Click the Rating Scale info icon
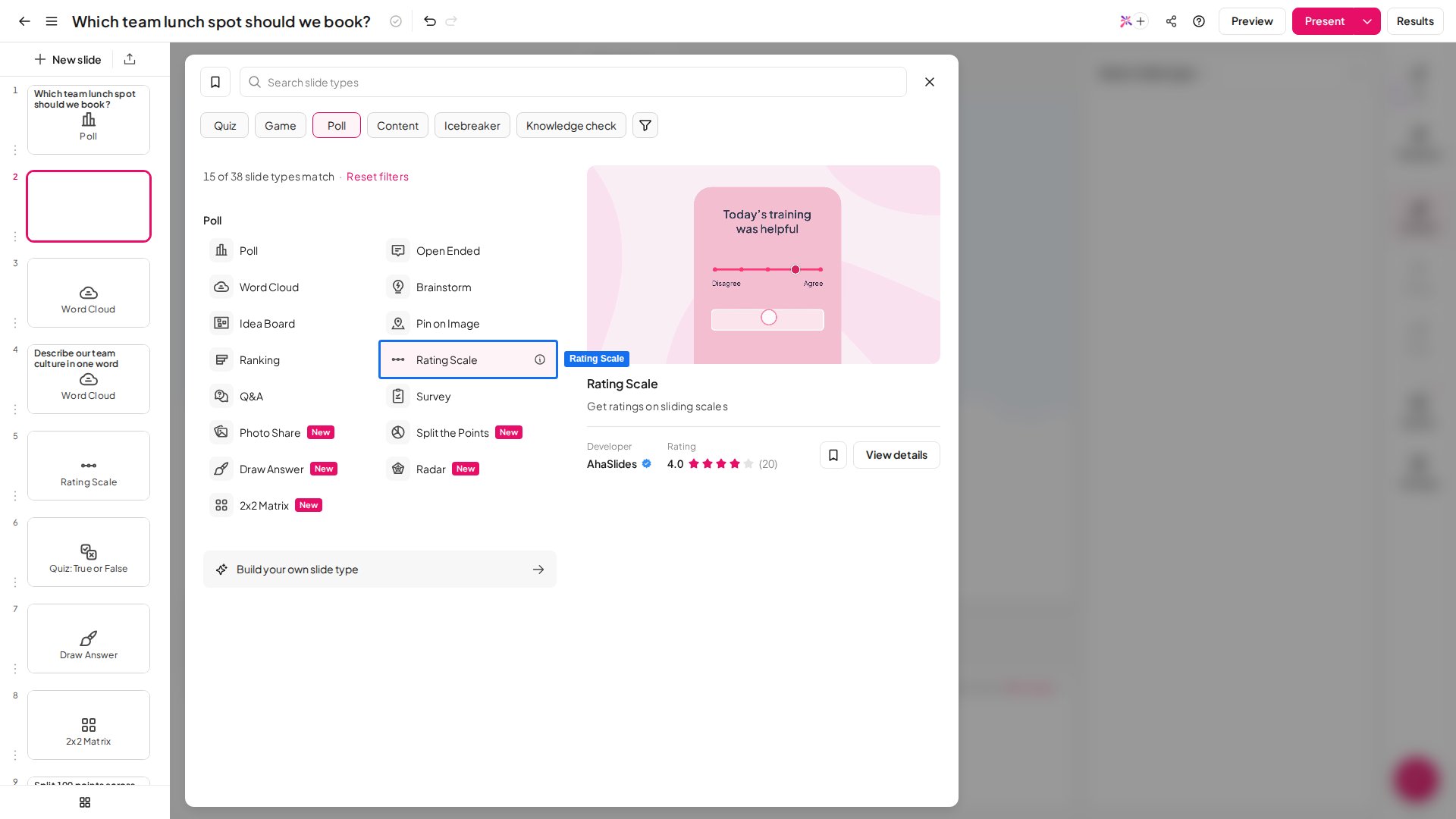This screenshot has width=1456, height=819. [x=540, y=359]
